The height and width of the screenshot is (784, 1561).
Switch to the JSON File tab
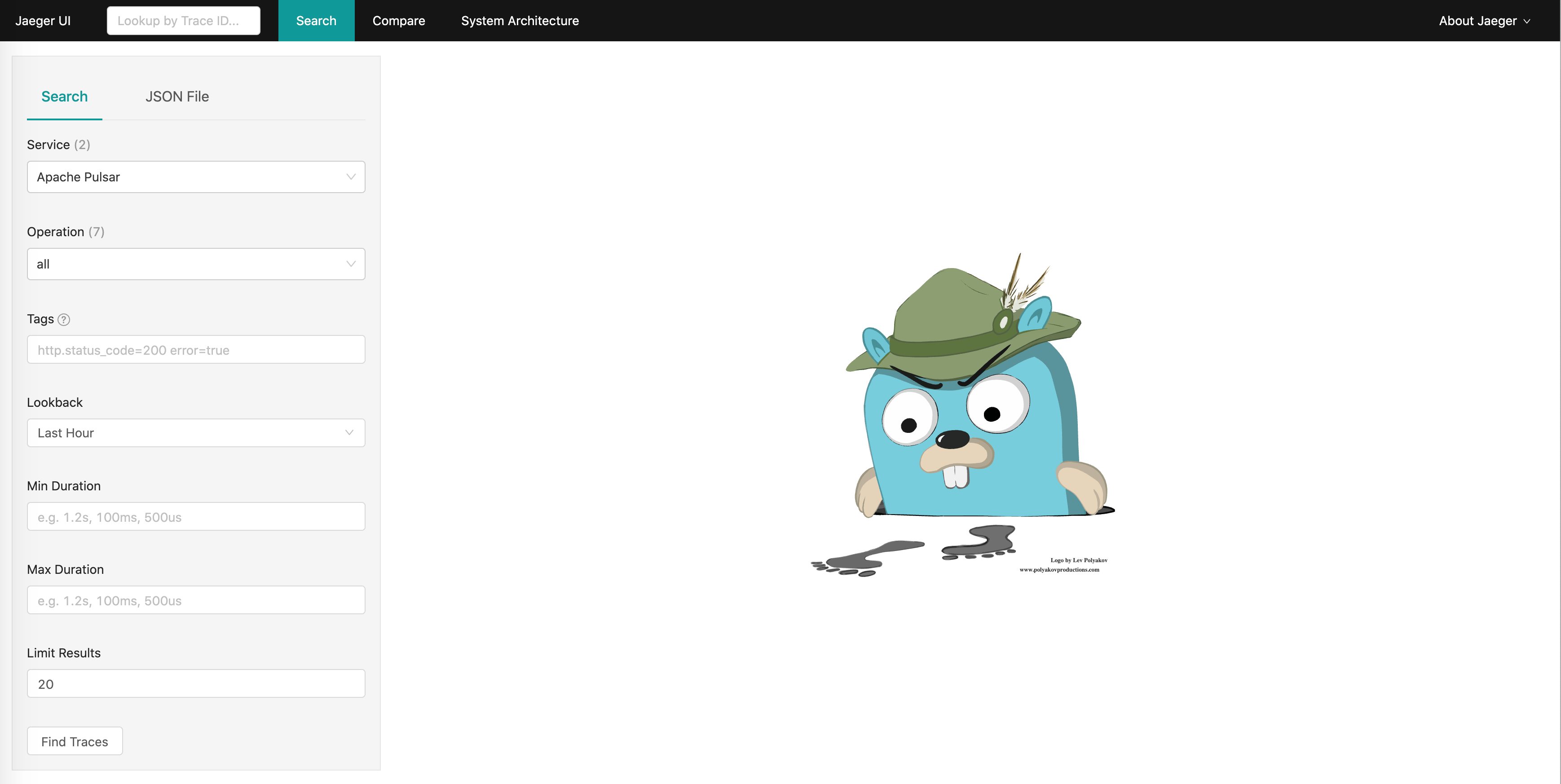177,97
